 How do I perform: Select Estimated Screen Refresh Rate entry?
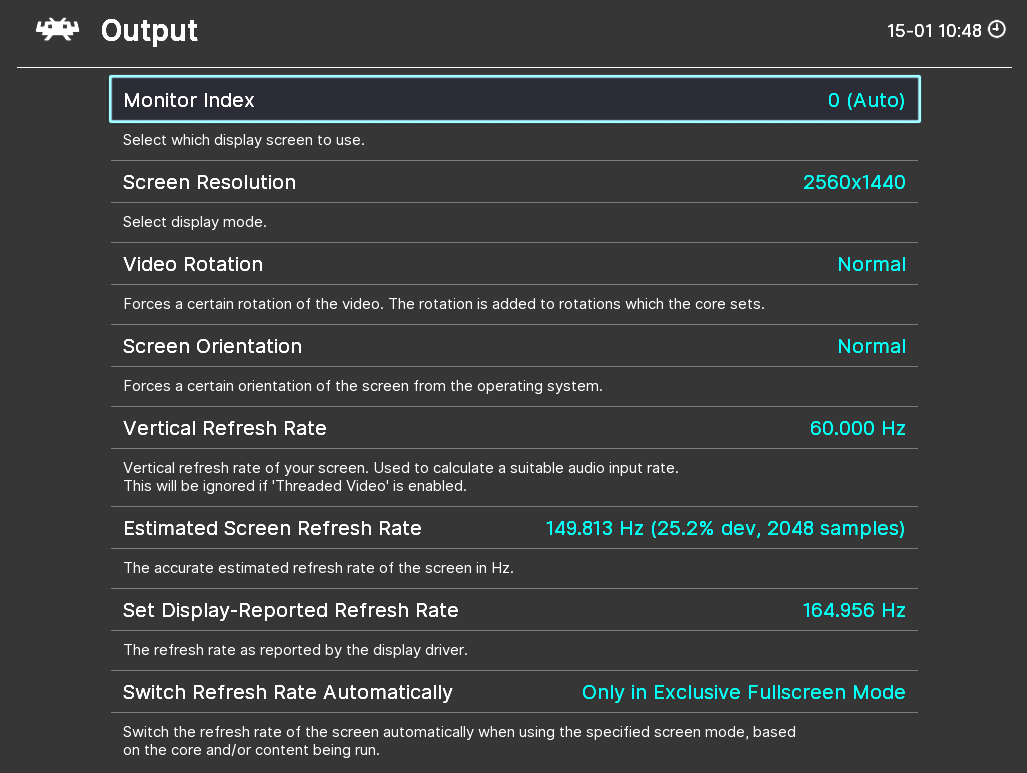(515, 528)
